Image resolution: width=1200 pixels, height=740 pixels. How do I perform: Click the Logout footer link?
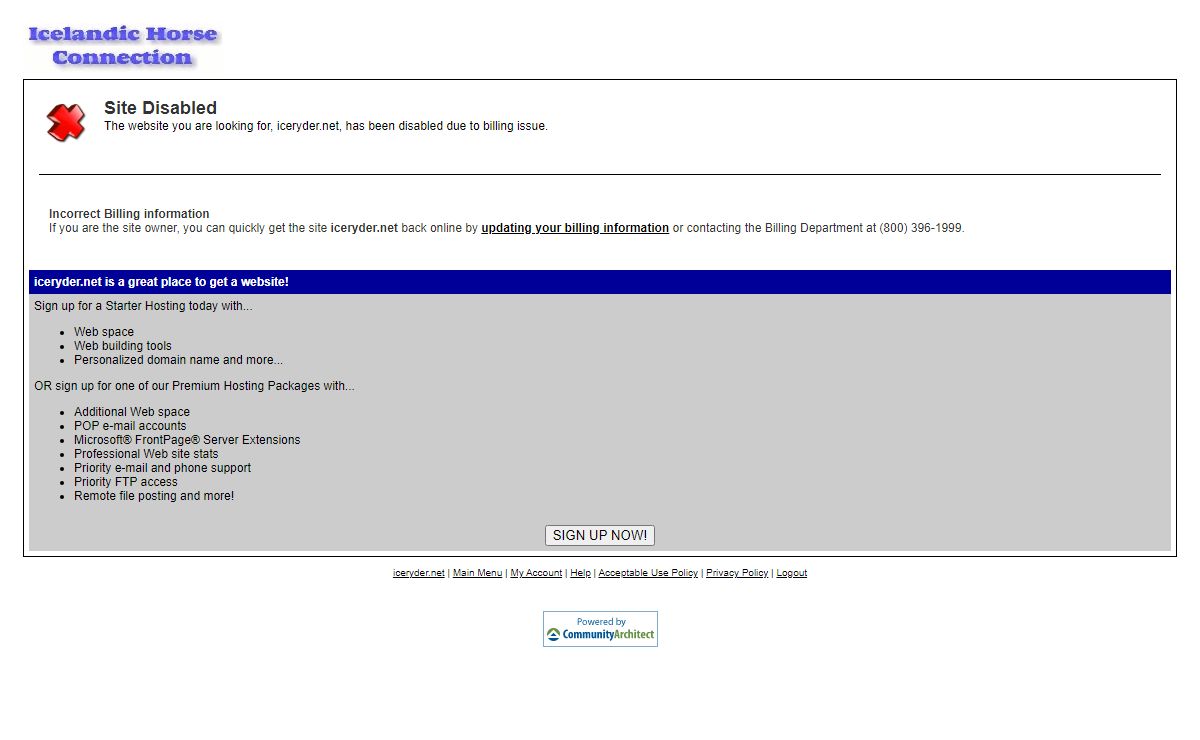[x=791, y=573]
